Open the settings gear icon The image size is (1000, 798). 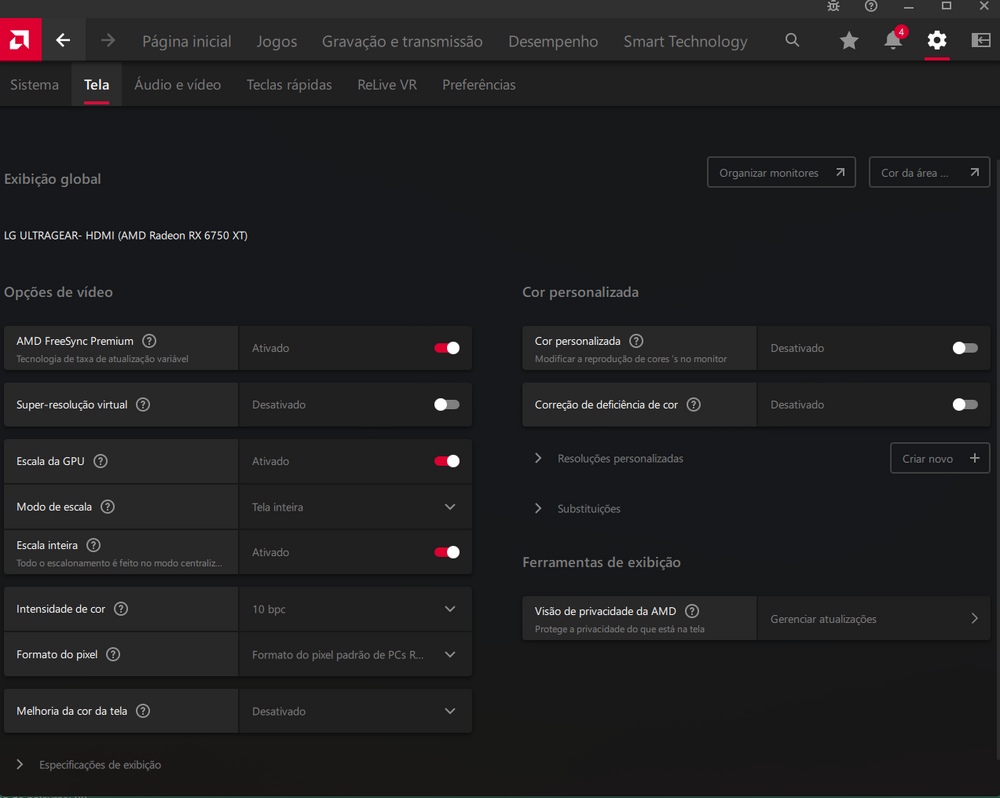[x=936, y=41]
